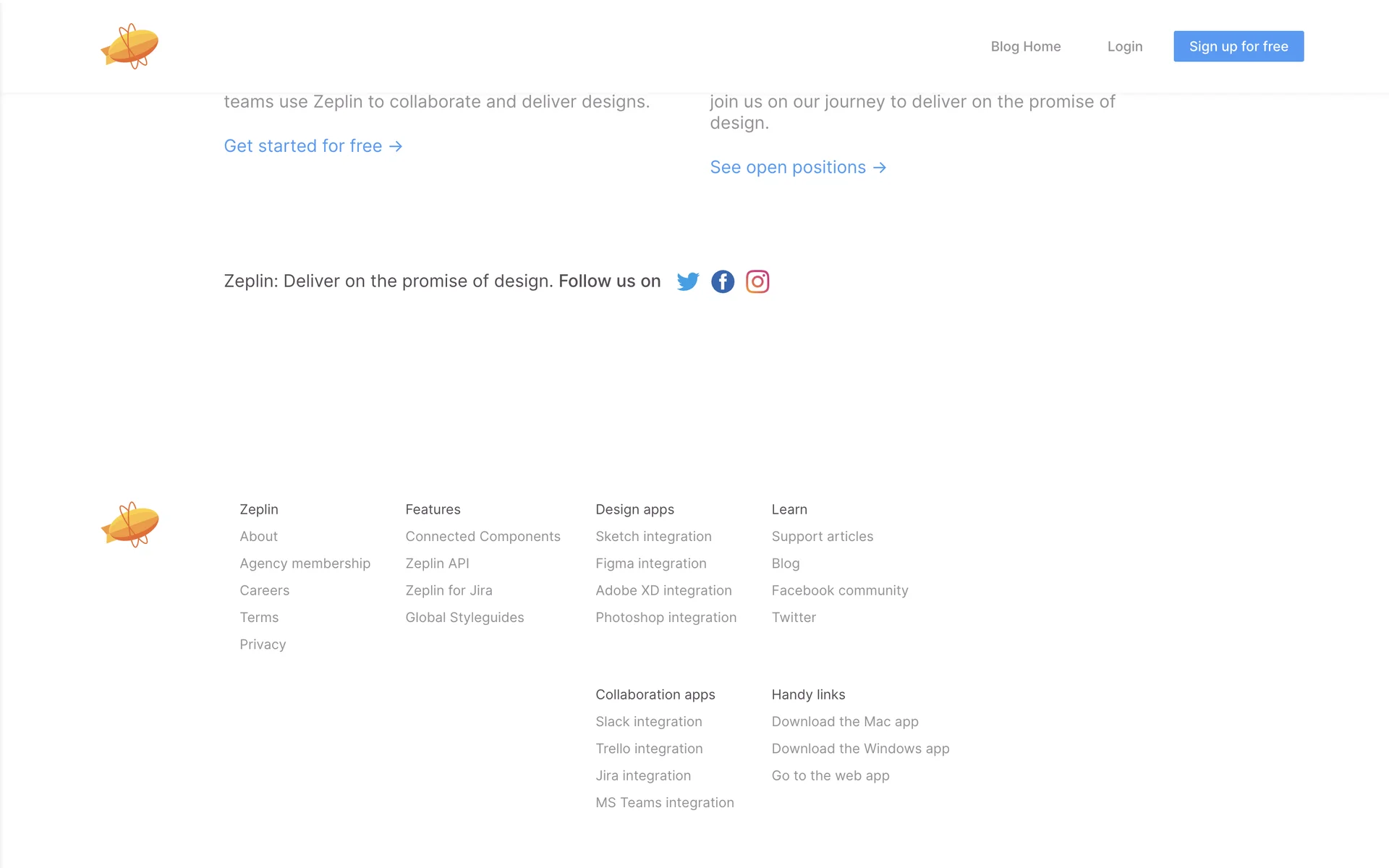Go to Support articles
This screenshot has height=868, width=1389.
822,537
